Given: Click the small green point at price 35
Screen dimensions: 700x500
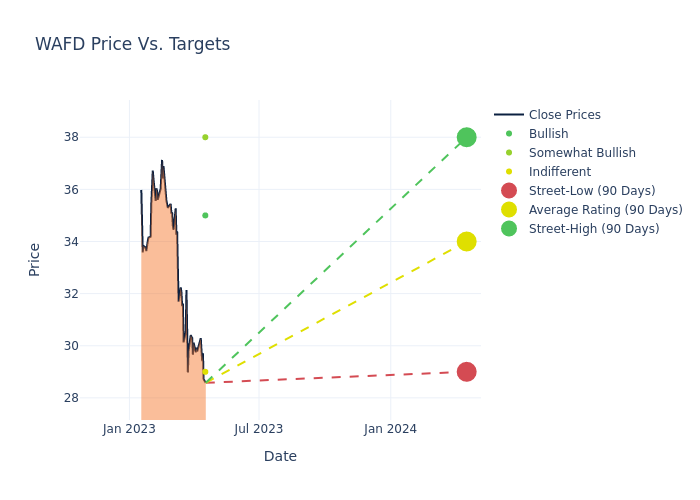Looking at the screenshot, I should (205, 215).
